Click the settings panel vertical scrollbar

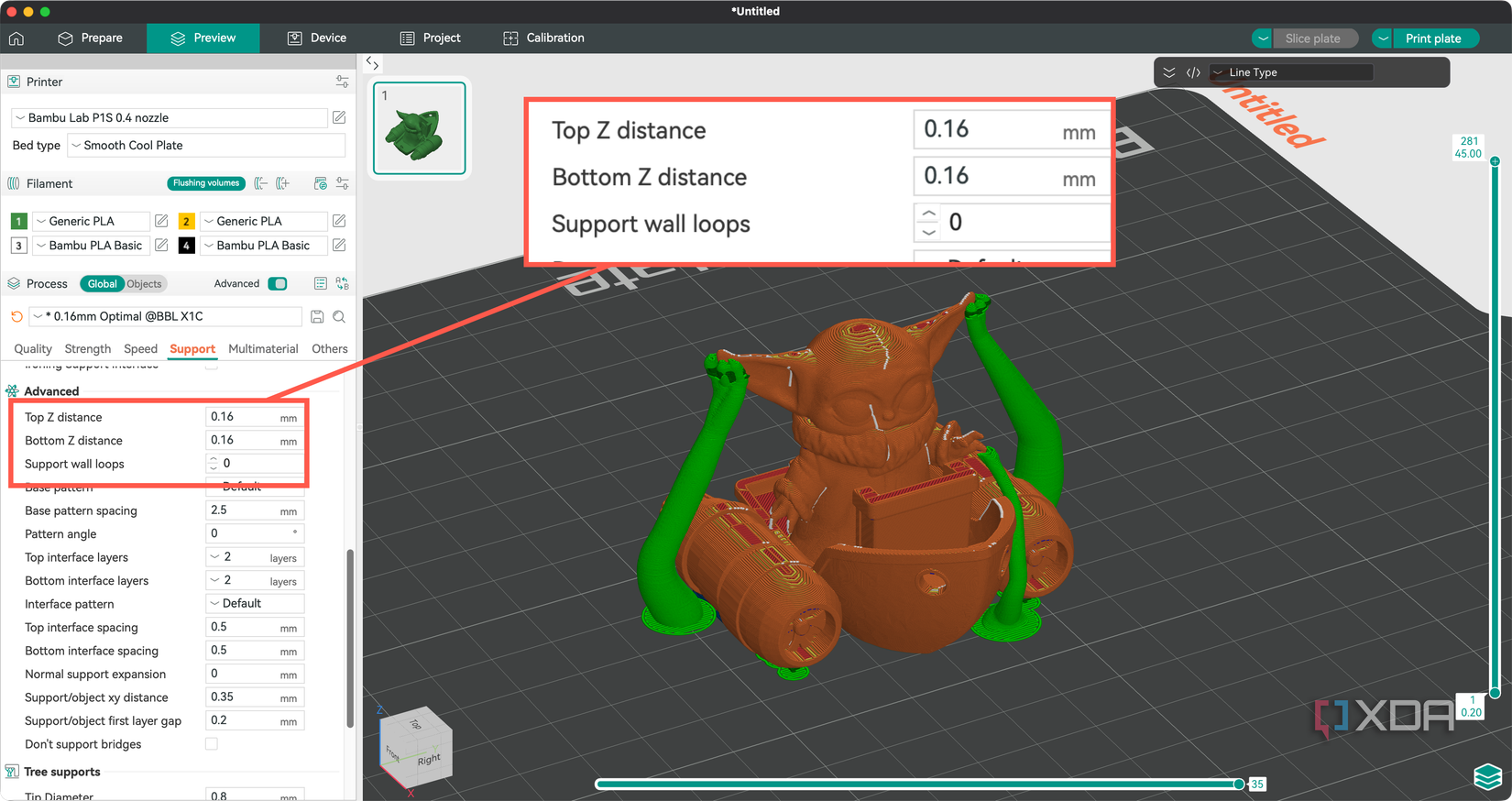click(x=350, y=638)
